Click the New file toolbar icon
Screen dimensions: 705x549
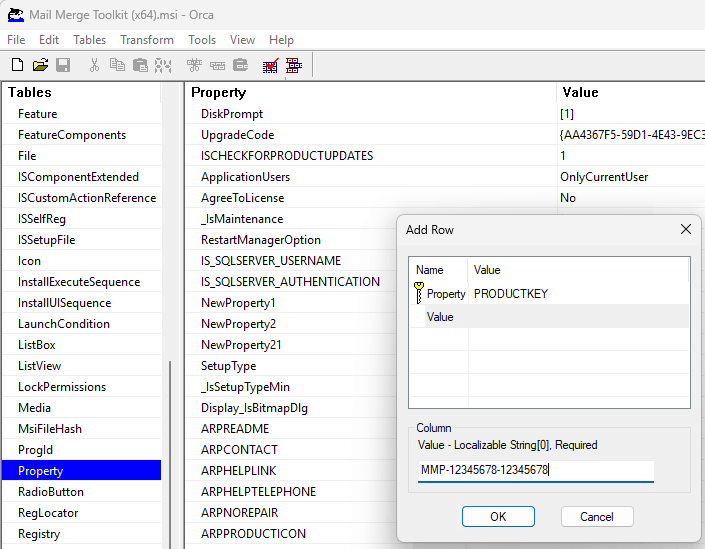[17, 65]
